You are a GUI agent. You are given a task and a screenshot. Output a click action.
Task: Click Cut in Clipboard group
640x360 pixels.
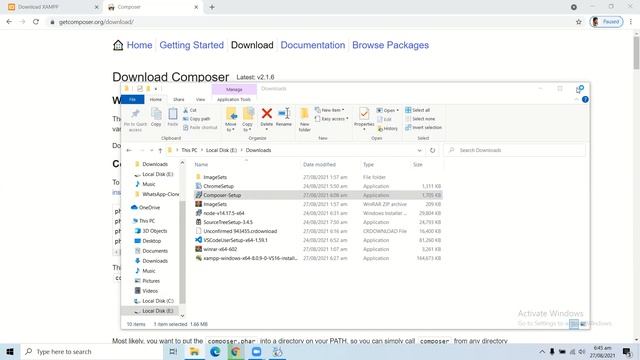[190, 110]
